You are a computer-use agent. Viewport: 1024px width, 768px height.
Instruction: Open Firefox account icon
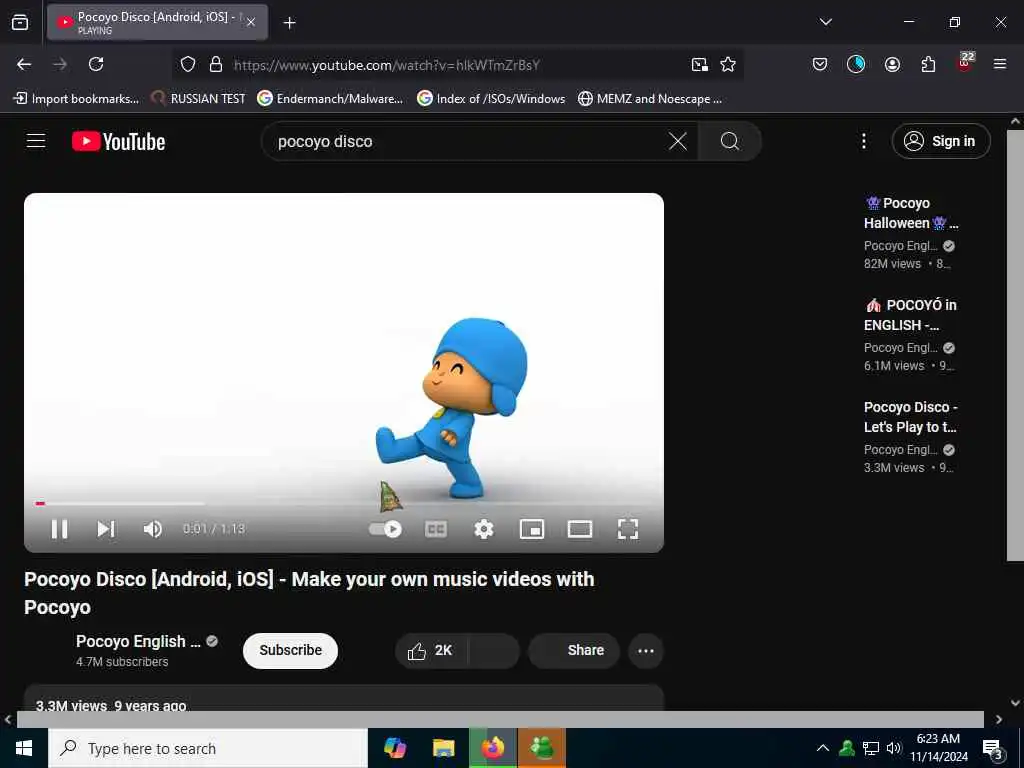tap(892, 64)
